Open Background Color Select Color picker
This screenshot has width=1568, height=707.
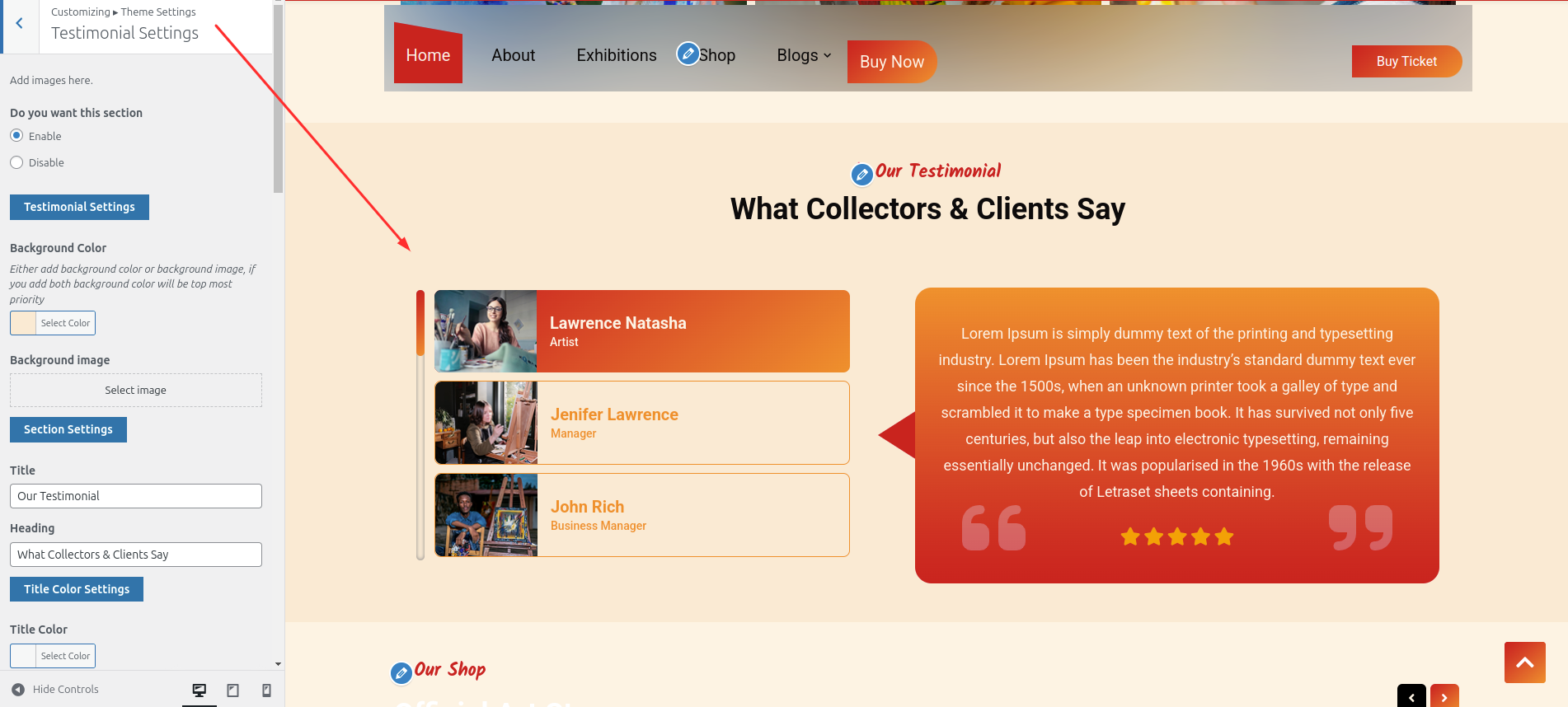53,323
